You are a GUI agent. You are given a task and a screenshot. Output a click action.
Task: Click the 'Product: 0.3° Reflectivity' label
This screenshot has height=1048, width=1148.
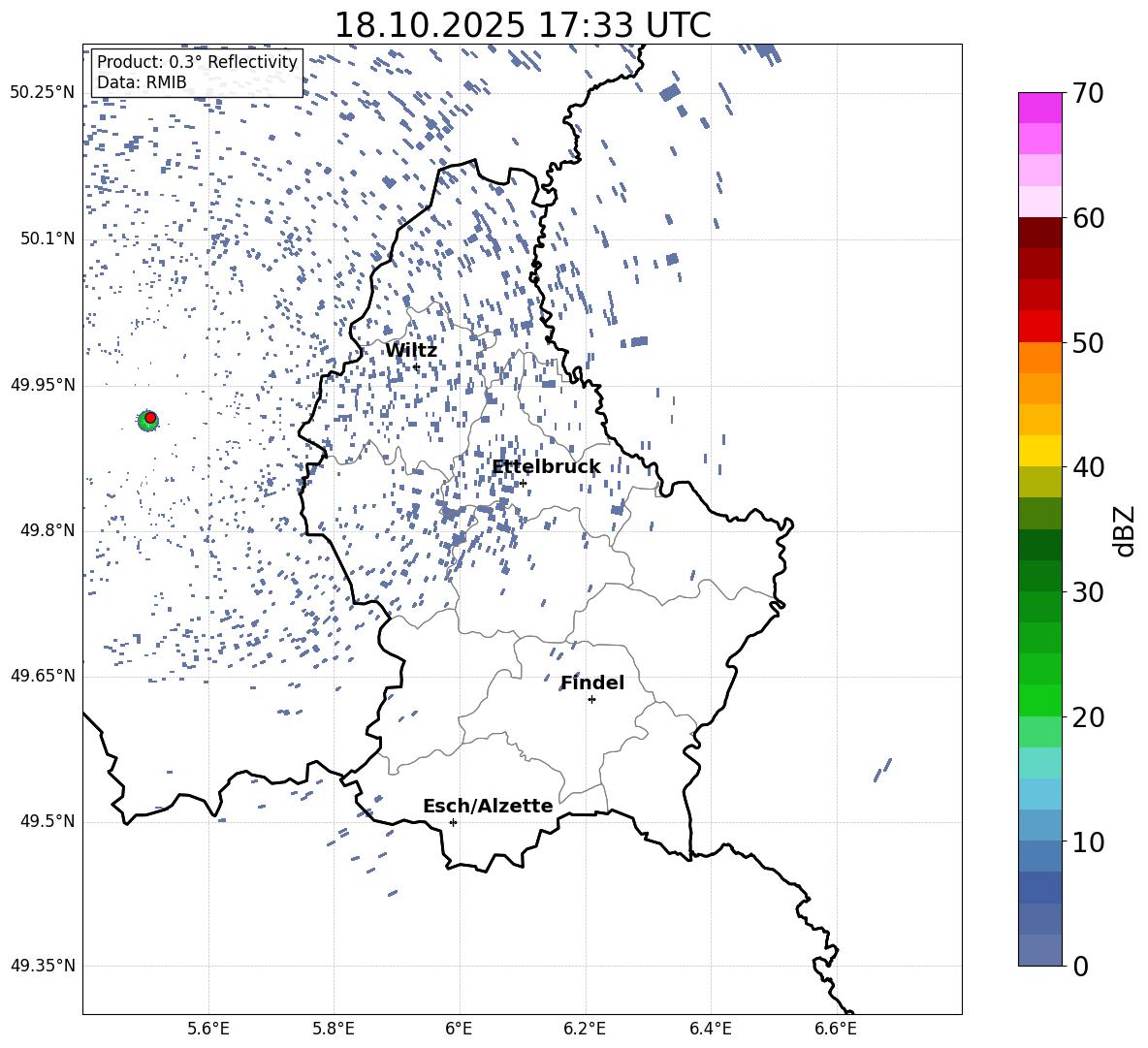click(x=197, y=61)
